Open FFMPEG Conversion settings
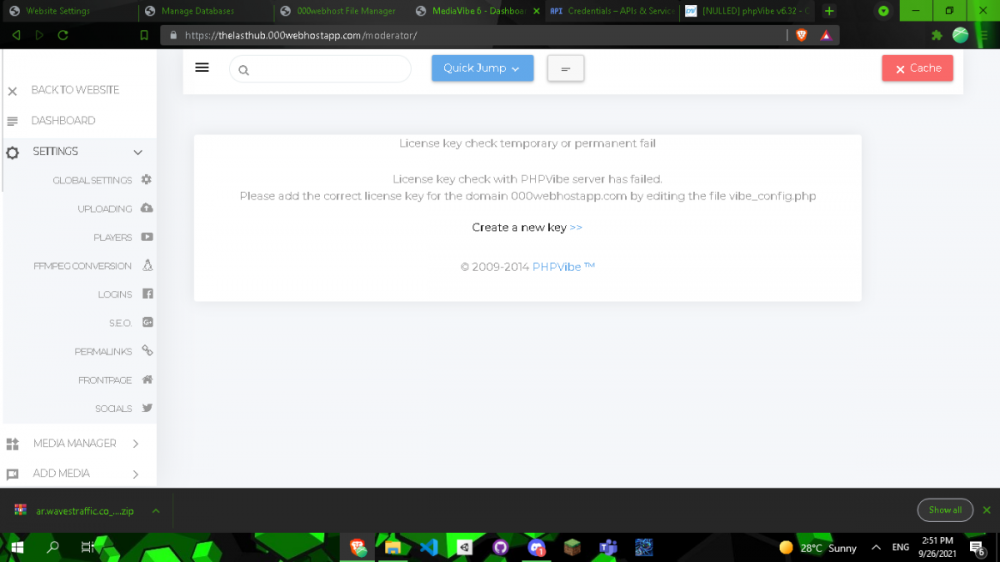 (82, 266)
